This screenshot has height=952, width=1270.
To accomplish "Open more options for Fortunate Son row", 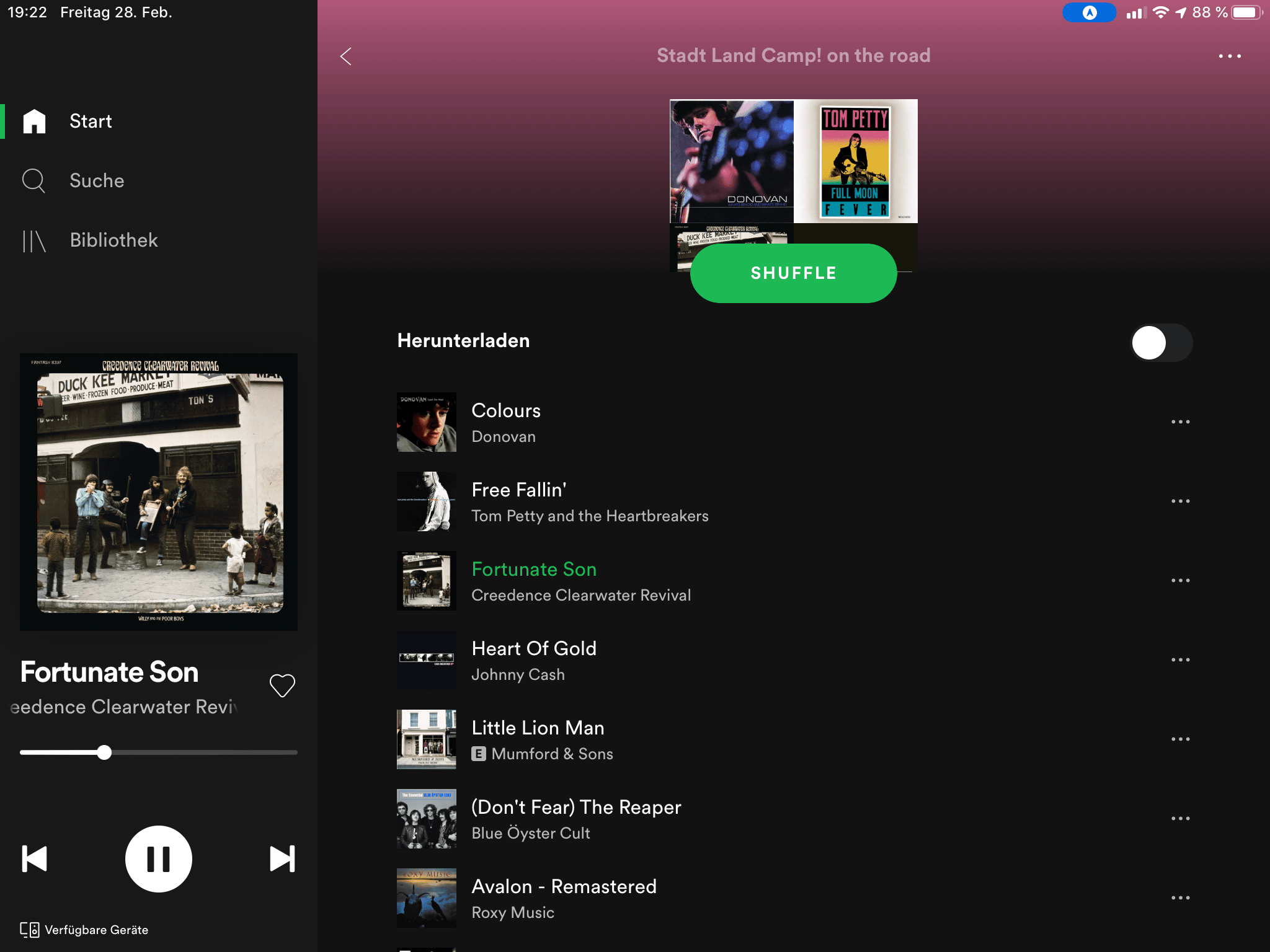I will pos(1180,580).
